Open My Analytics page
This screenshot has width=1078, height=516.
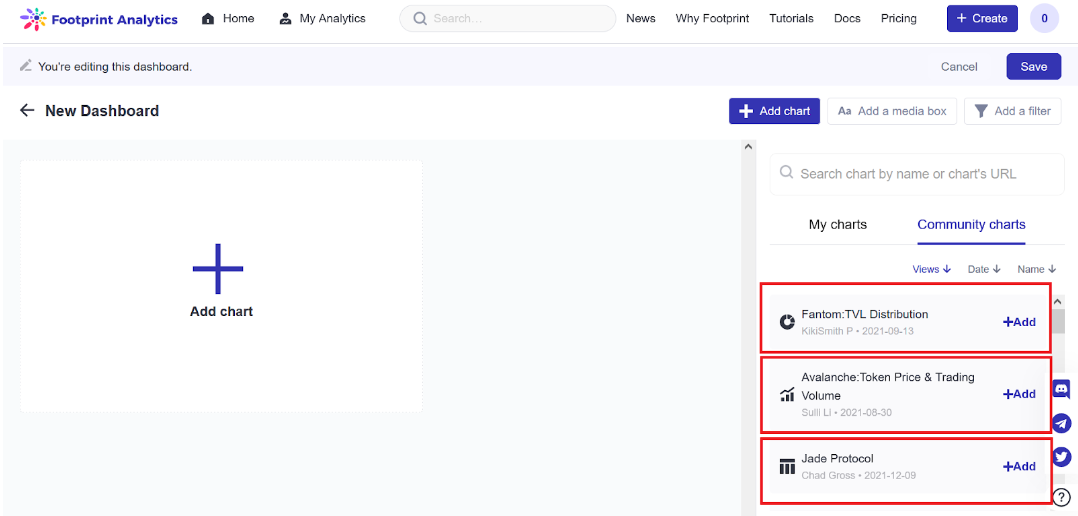322,19
